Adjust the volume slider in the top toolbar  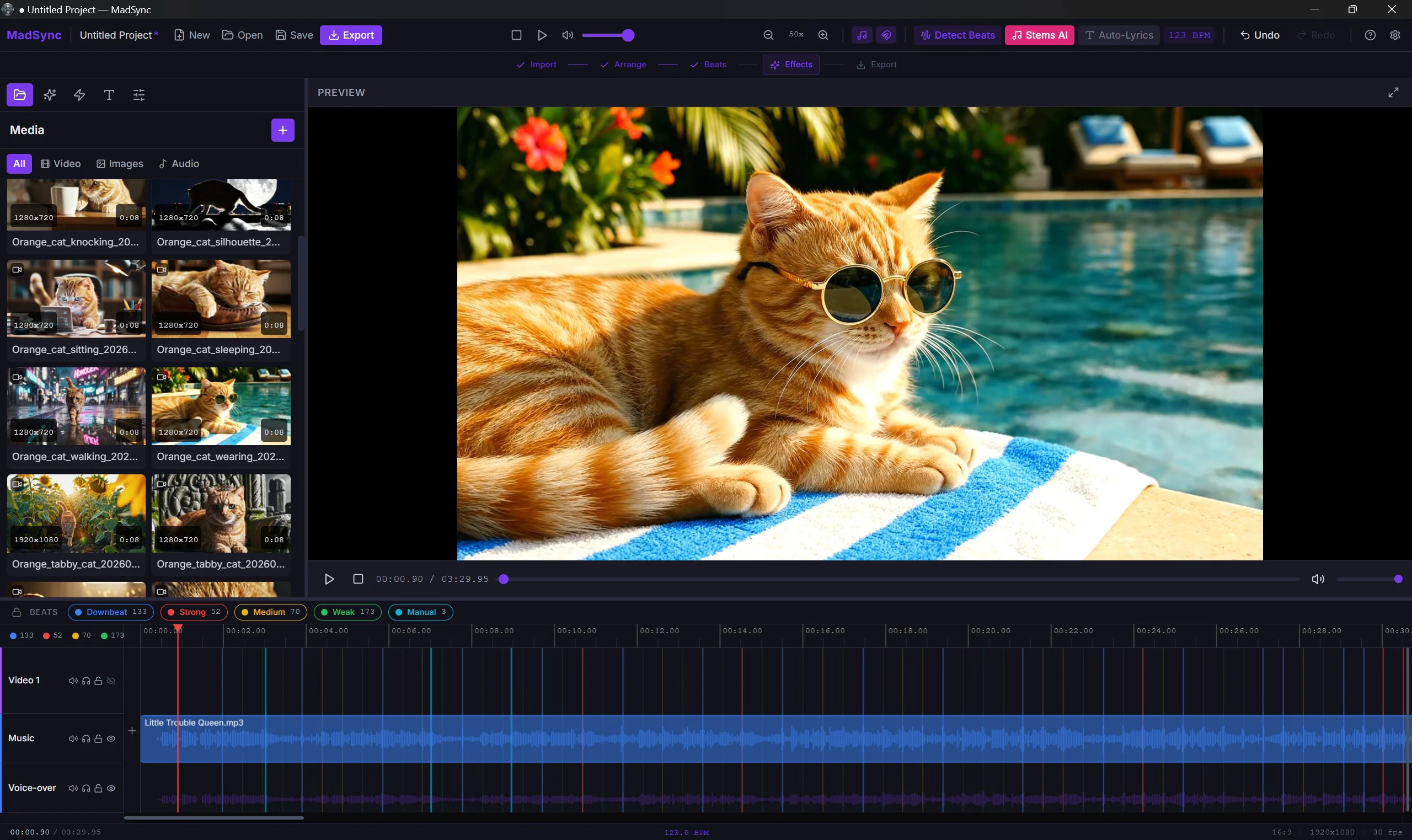click(x=608, y=35)
